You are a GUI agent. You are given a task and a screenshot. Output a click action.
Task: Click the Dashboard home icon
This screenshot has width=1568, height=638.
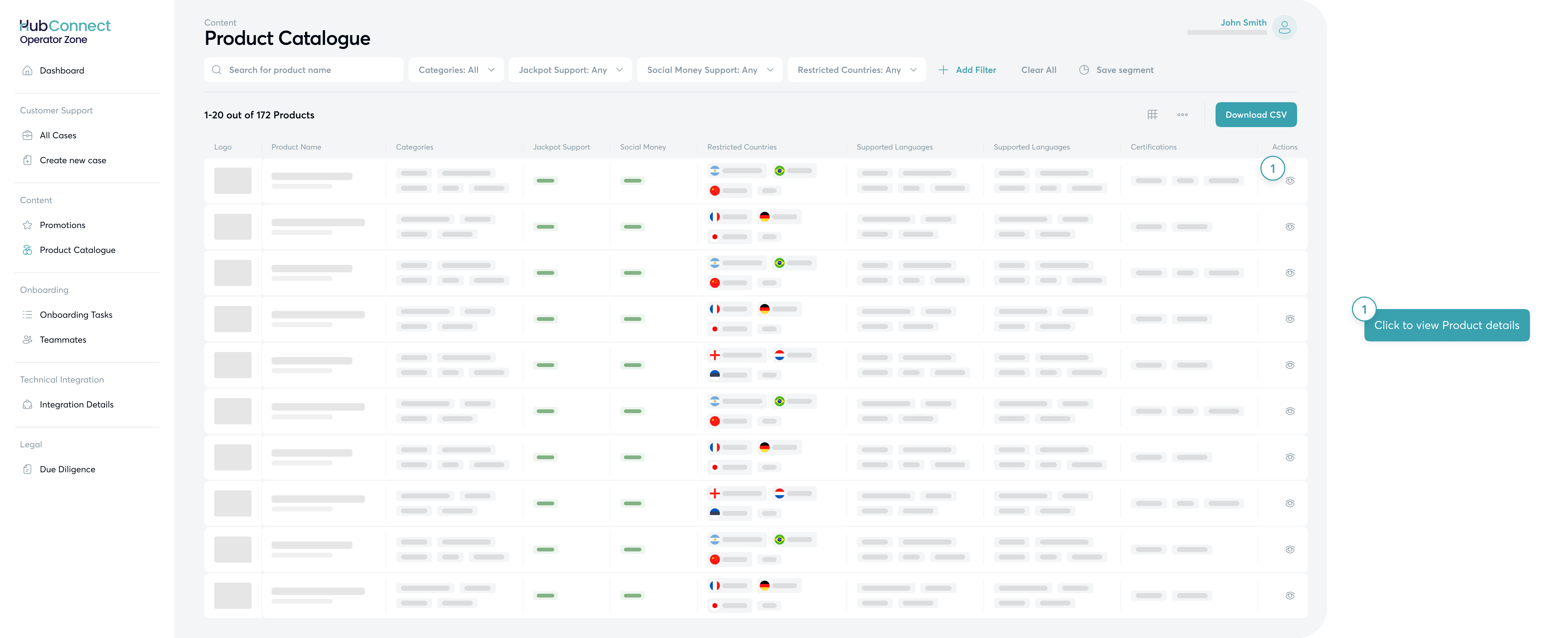(27, 71)
